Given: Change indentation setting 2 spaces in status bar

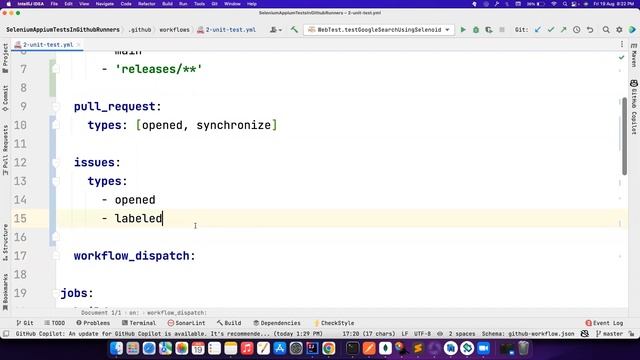Looking at the screenshot, I should pos(462,334).
